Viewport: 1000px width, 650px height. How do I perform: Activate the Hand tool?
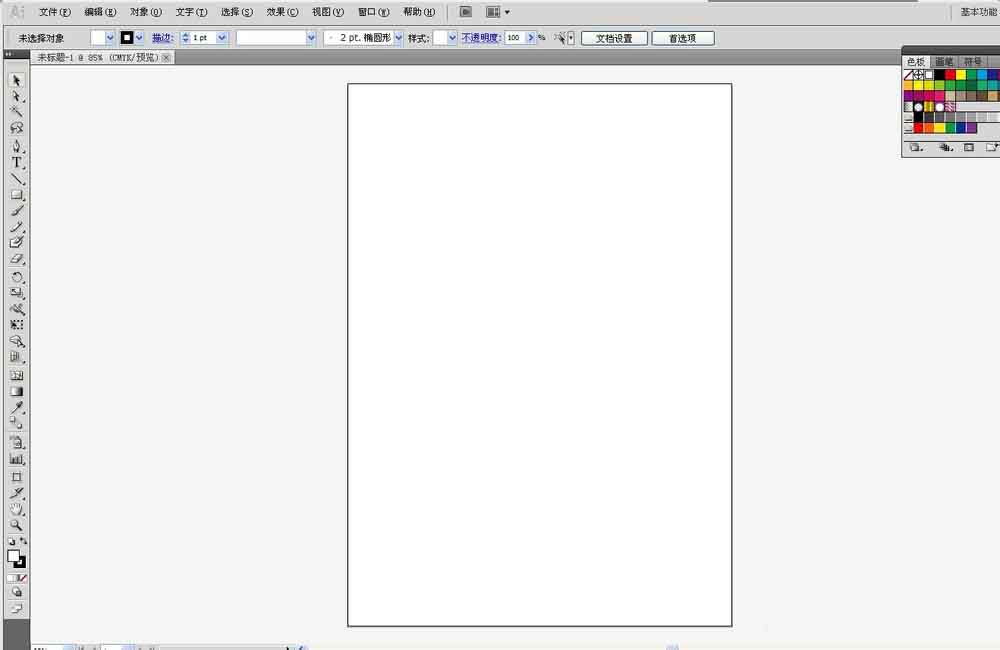(17, 509)
